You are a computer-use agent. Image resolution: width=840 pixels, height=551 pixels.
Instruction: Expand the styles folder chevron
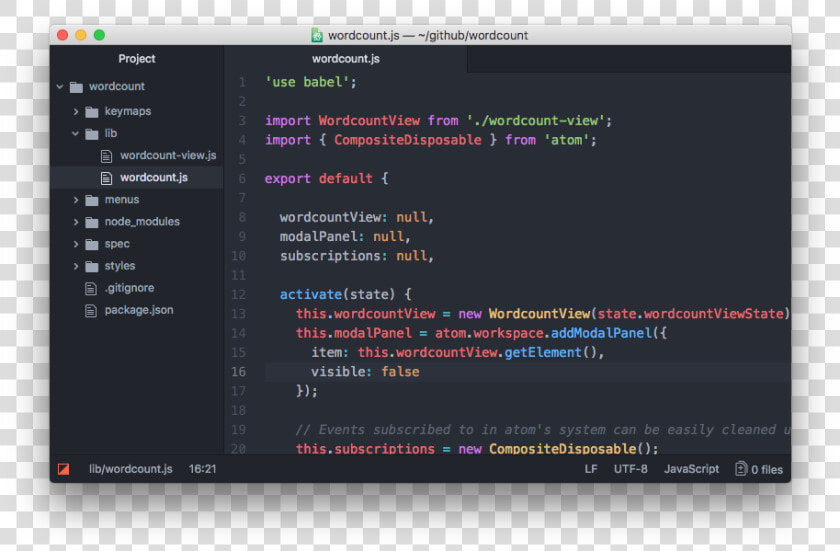[76, 266]
